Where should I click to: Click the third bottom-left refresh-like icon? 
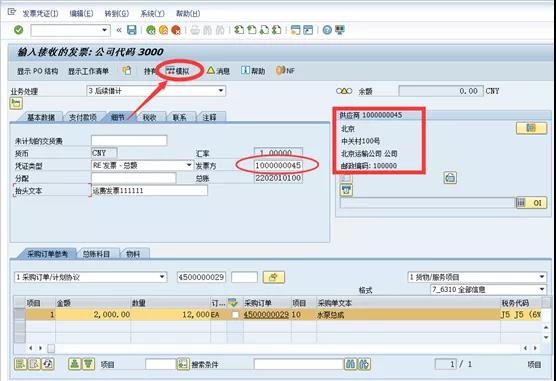pyautogui.click(x=48, y=364)
